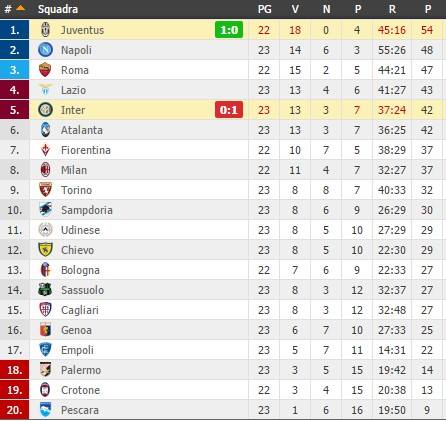Open the Fiorentina team link
The image size is (446, 421).
(x=86, y=150)
